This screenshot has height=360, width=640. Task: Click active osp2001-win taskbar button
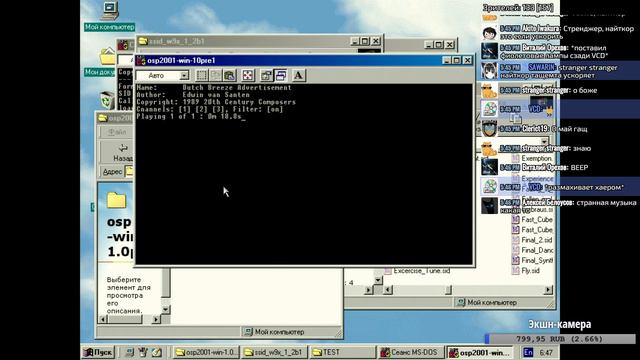tap(479, 352)
